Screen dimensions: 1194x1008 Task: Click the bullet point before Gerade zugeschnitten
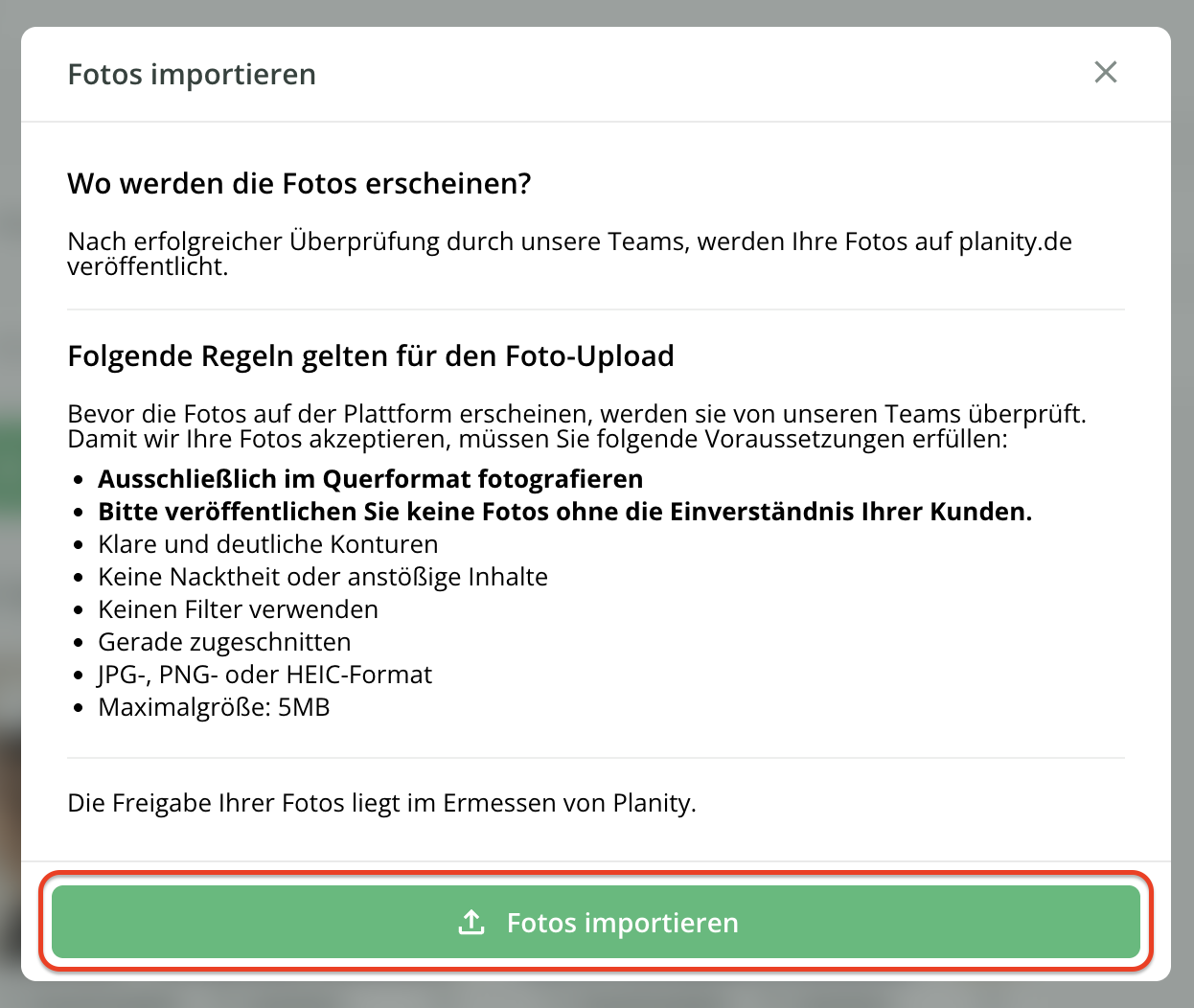(x=79, y=643)
